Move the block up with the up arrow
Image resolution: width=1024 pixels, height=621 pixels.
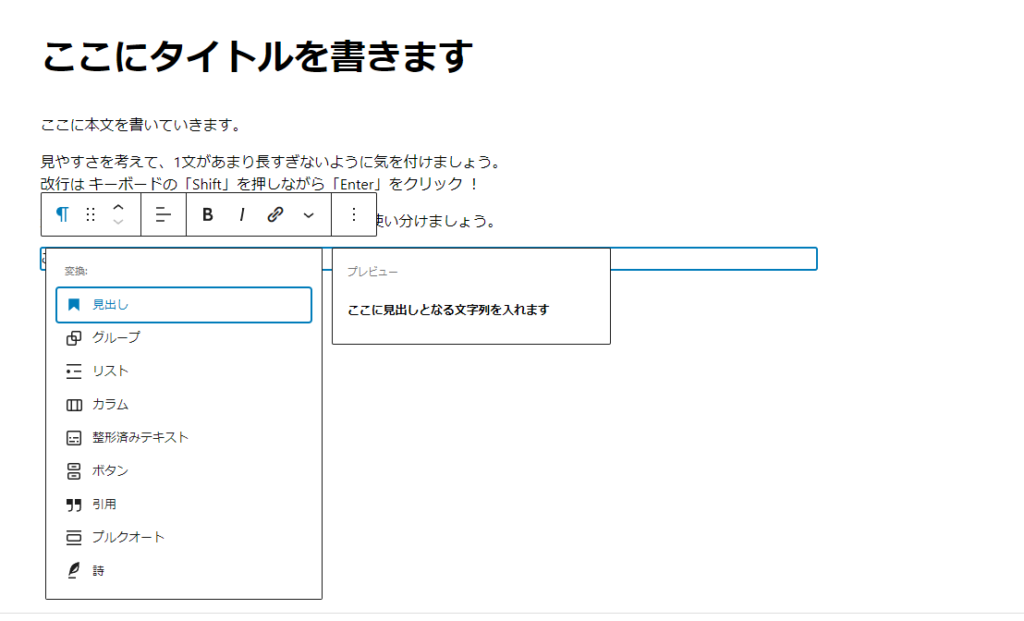click(x=118, y=207)
